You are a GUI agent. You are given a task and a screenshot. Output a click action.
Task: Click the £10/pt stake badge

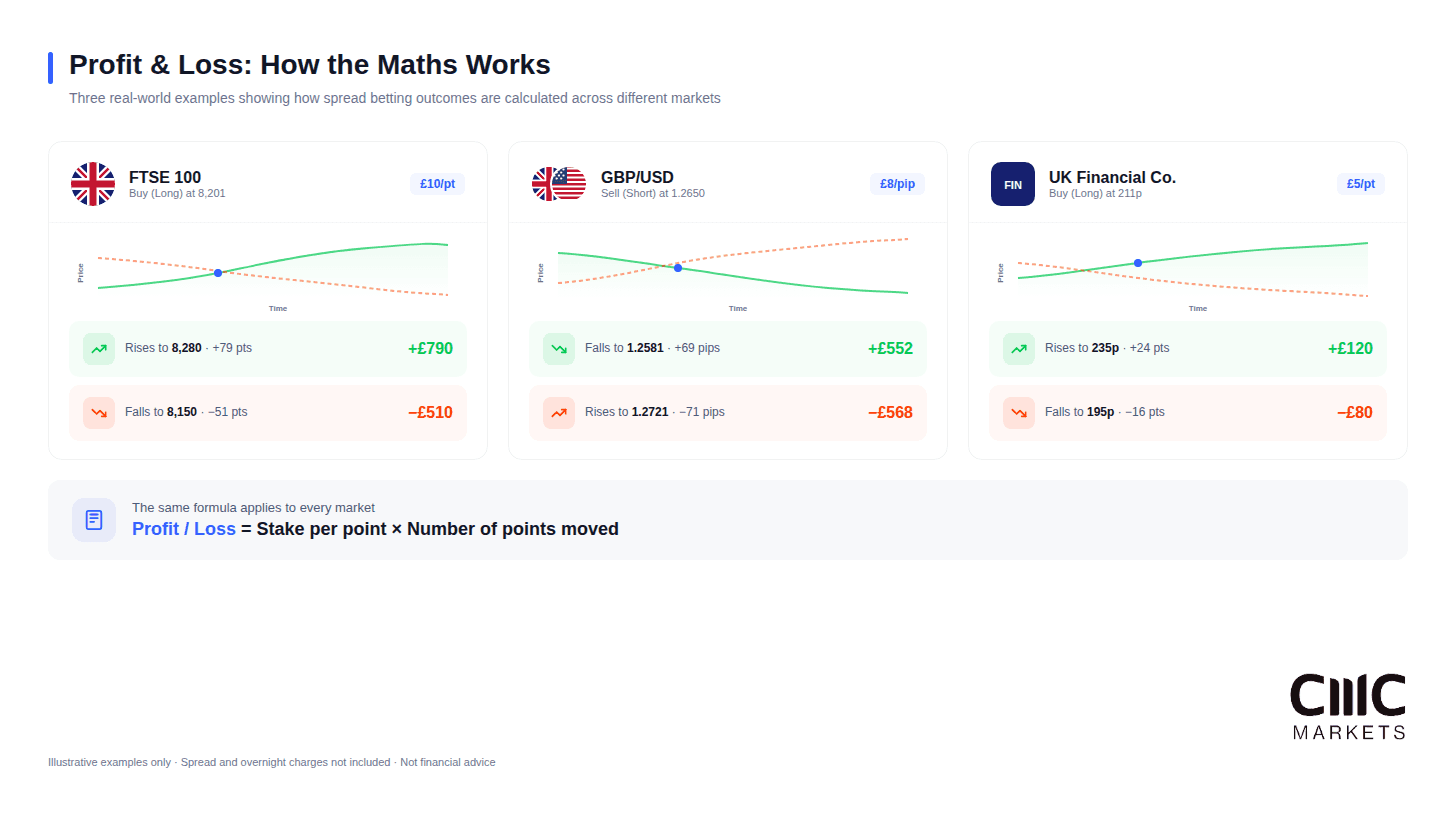tap(437, 184)
